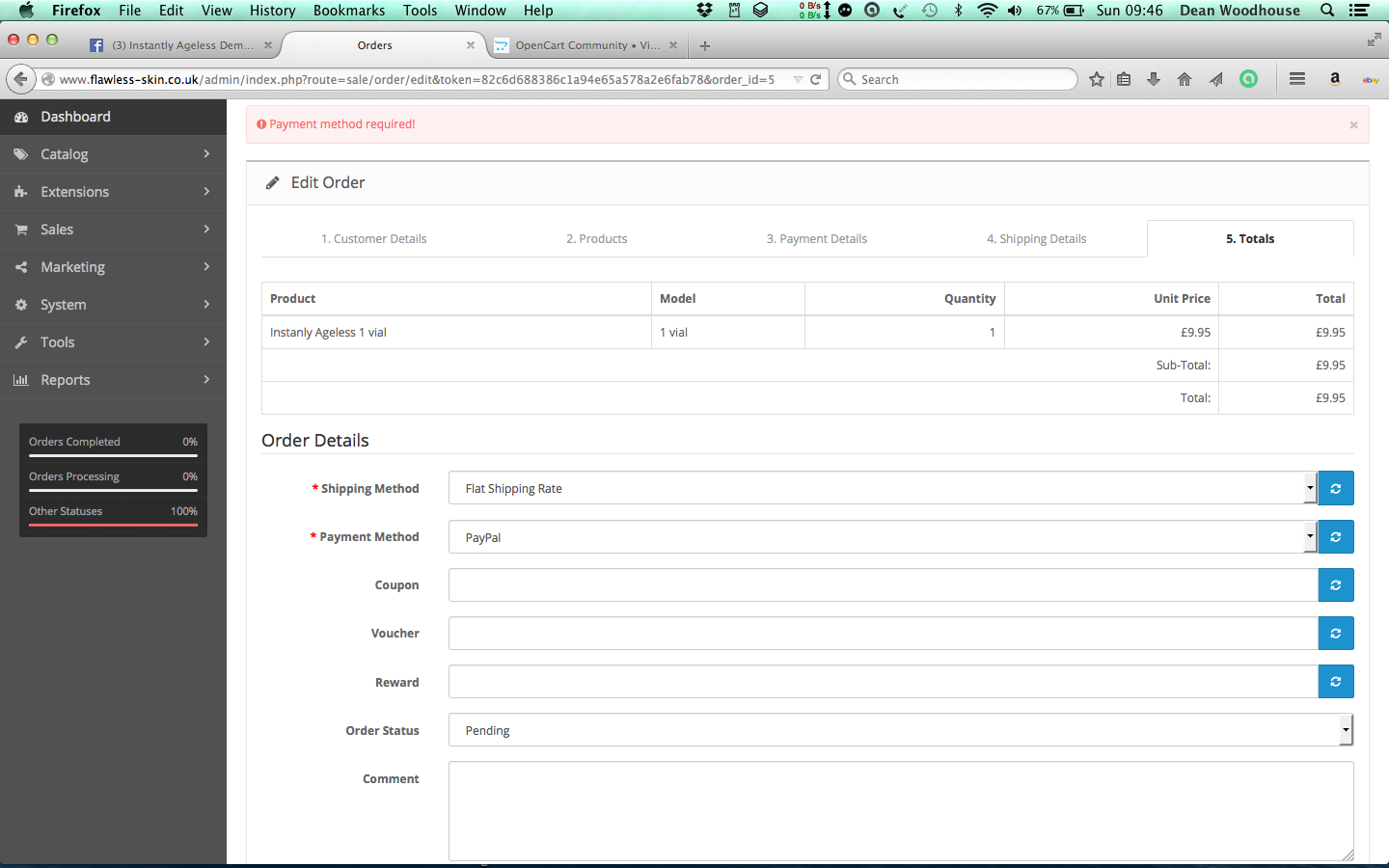Focus the browser Search box
Screen dimensions: 1389x868
click(957, 79)
